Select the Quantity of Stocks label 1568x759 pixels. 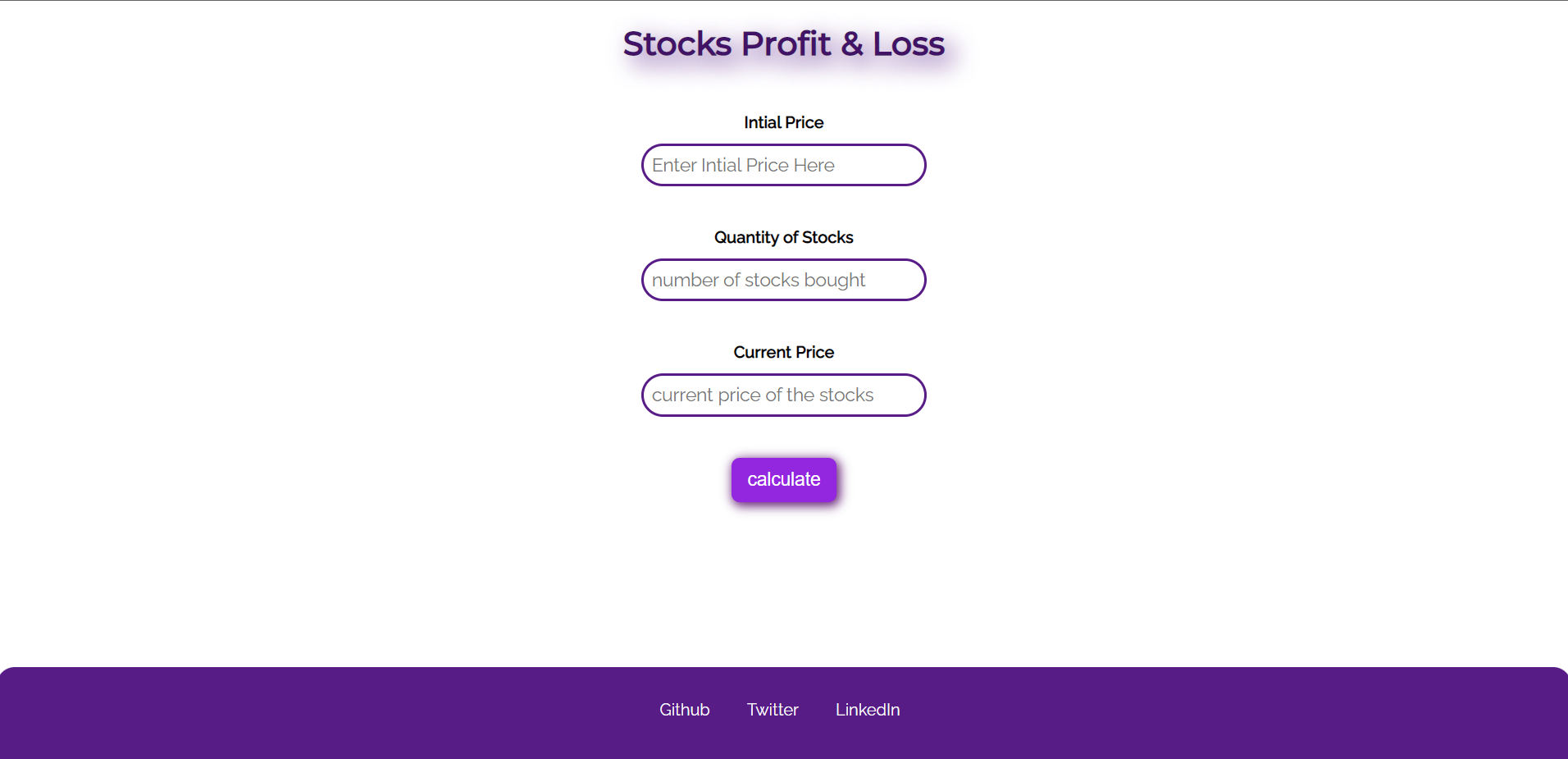click(783, 236)
